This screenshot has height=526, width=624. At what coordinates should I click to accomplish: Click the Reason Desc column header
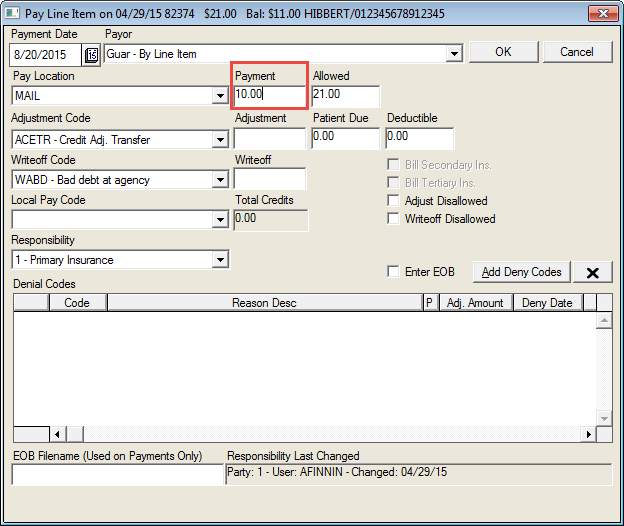click(x=264, y=302)
